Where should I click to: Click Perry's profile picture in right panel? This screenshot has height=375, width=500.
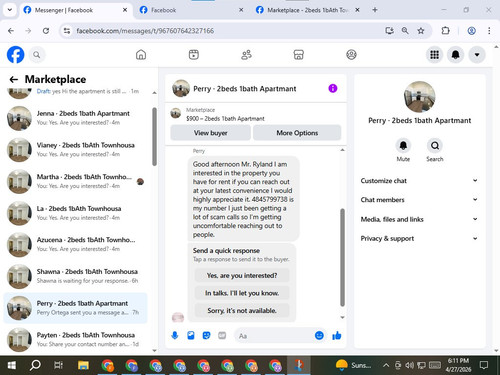click(x=419, y=97)
